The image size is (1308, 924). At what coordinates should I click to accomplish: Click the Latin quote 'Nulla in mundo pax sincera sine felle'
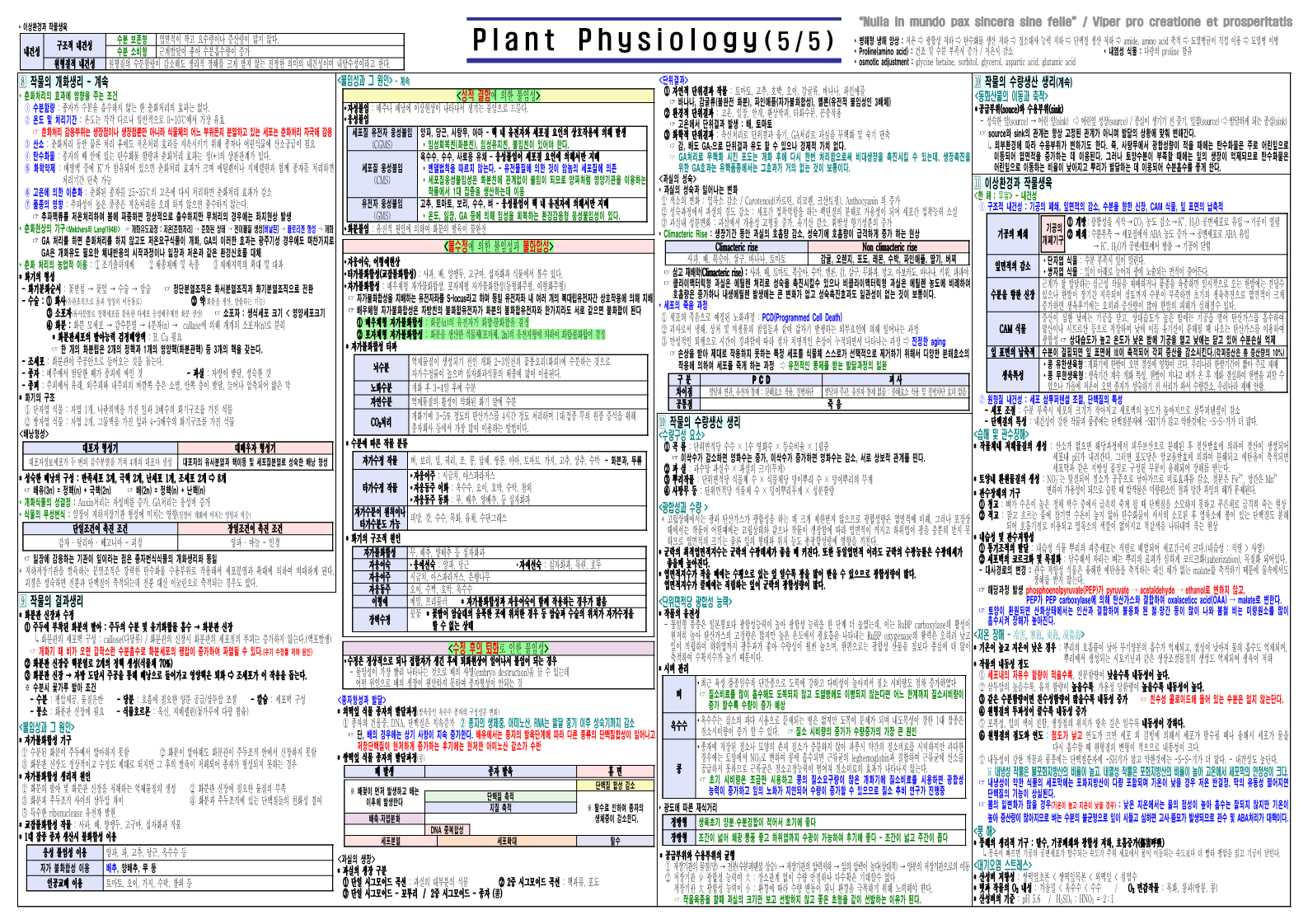pos(967,22)
